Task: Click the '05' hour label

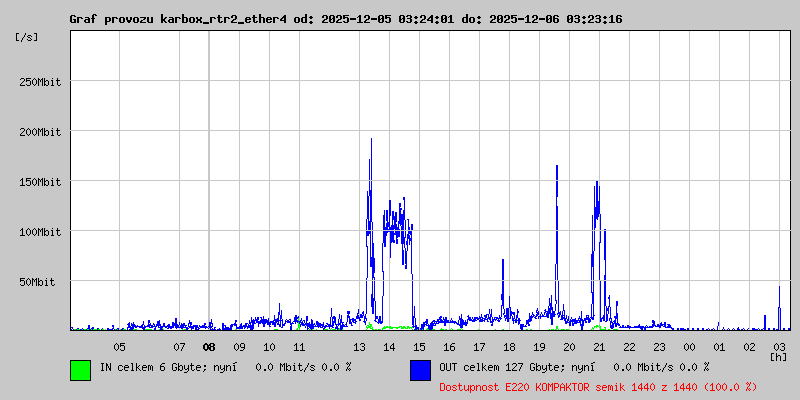Action: coord(119,347)
